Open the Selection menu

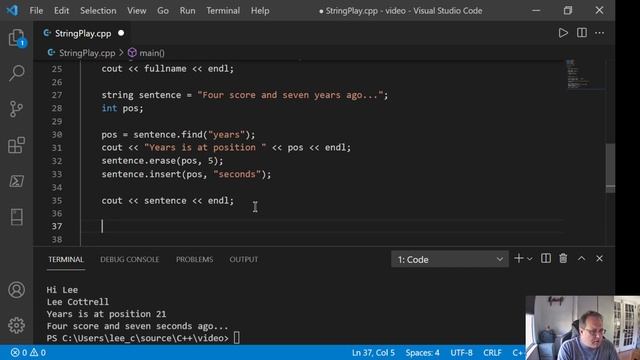click(98, 11)
